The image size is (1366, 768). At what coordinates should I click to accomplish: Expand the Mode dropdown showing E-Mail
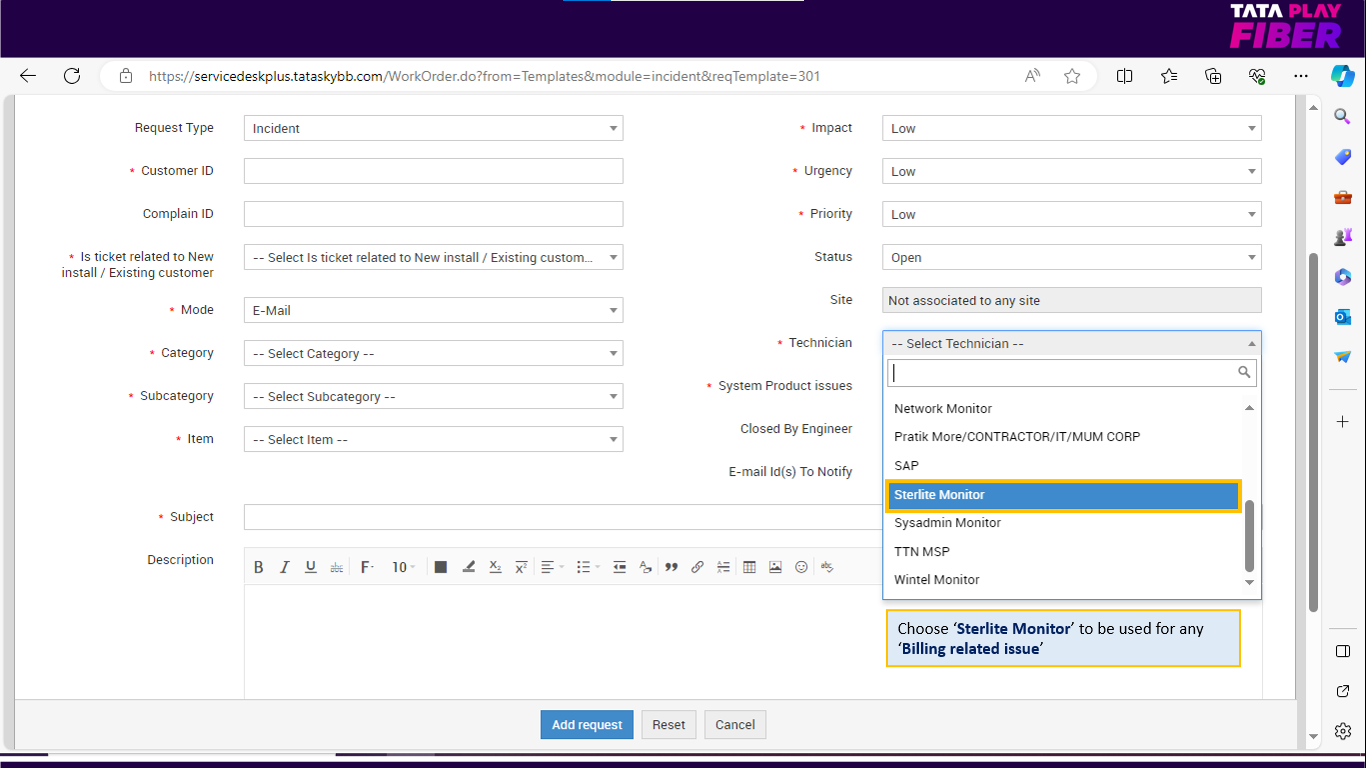click(x=433, y=310)
